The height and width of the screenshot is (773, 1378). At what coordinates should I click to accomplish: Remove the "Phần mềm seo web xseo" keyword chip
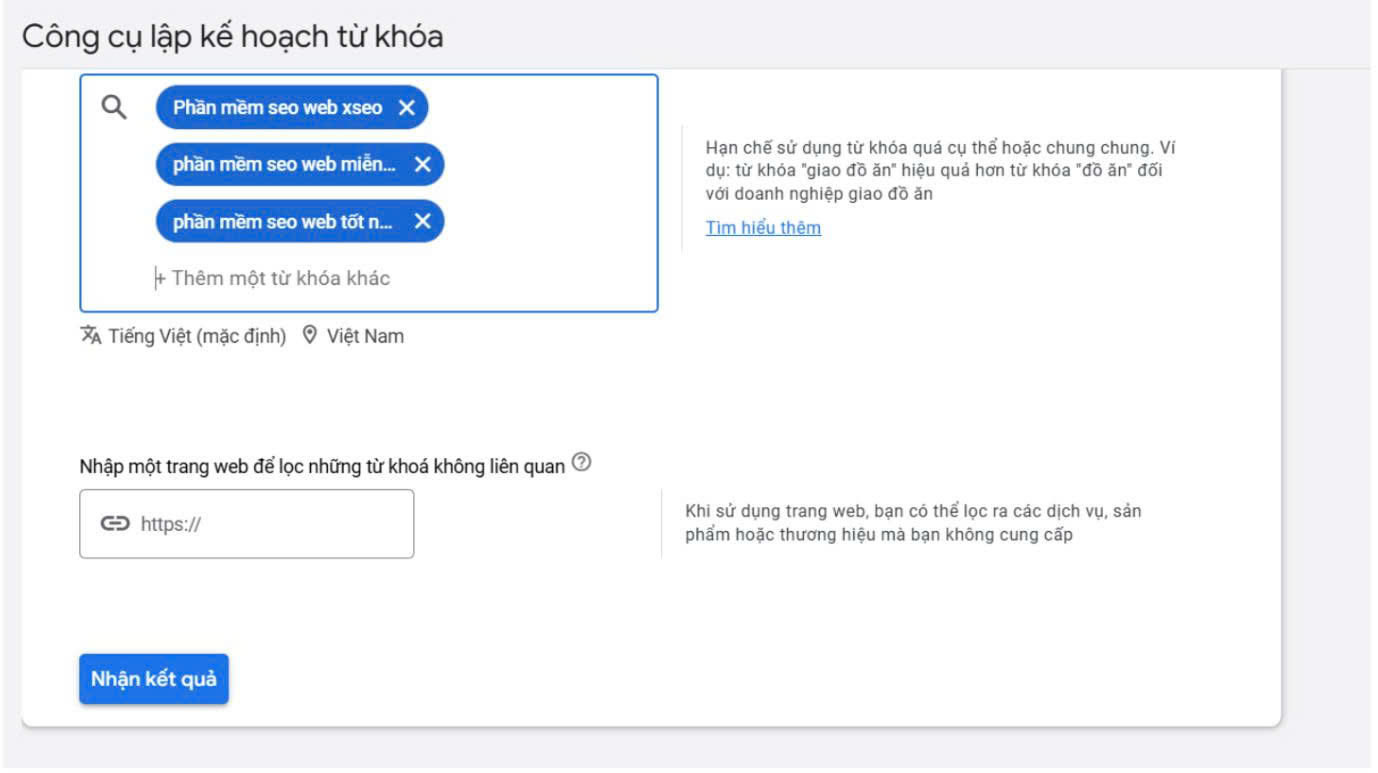[406, 108]
